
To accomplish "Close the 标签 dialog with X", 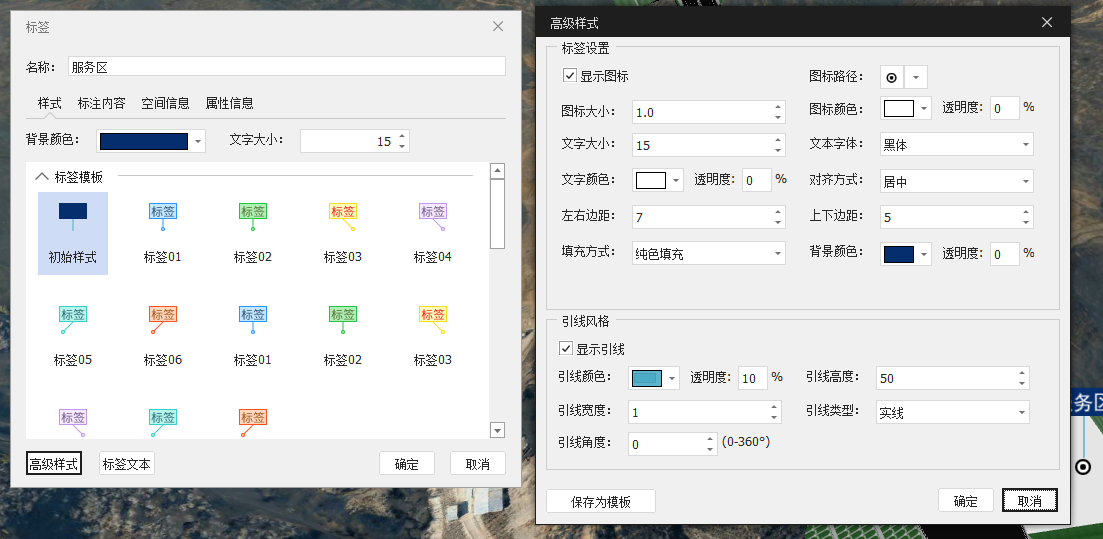I will click(x=498, y=26).
